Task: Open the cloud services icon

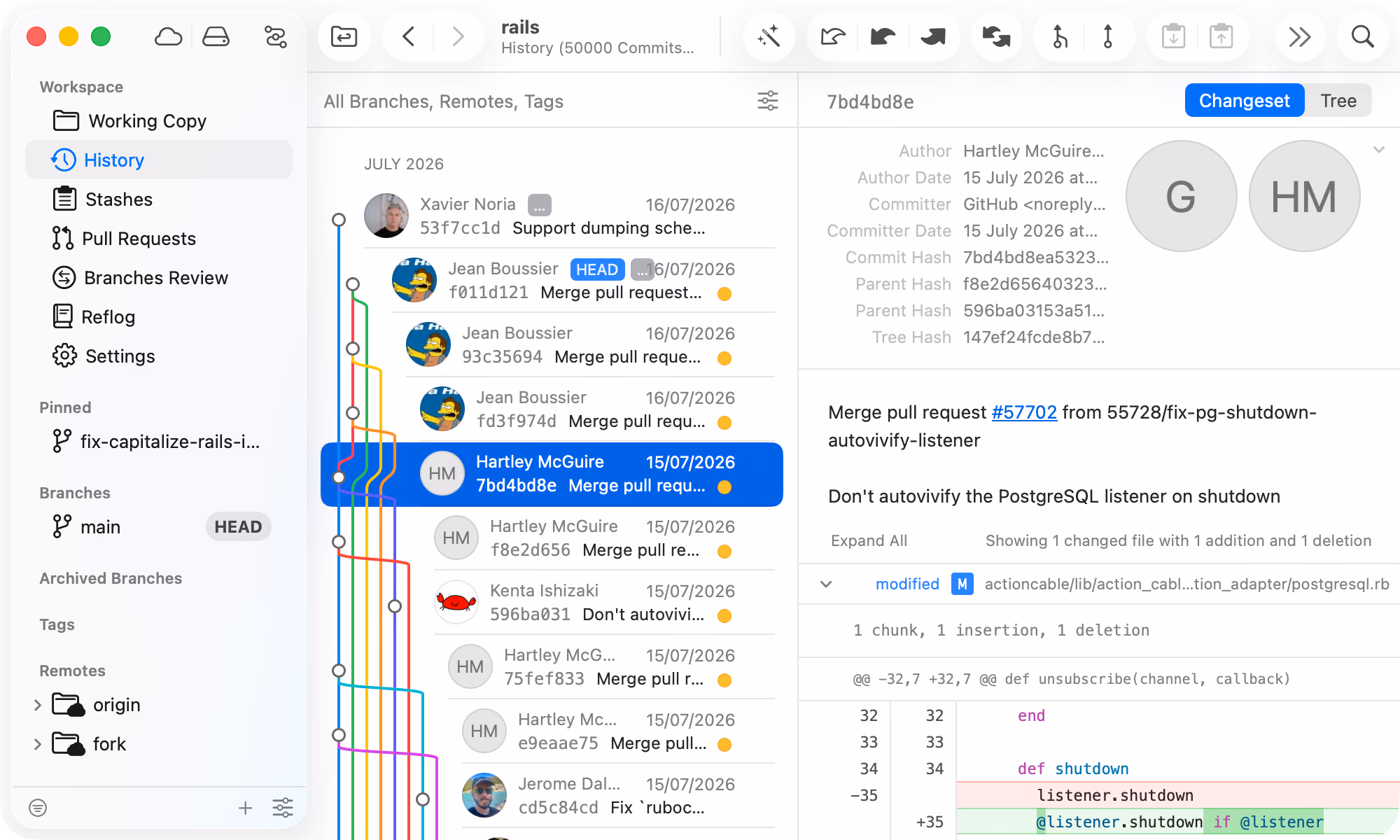Action: pos(168,36)
